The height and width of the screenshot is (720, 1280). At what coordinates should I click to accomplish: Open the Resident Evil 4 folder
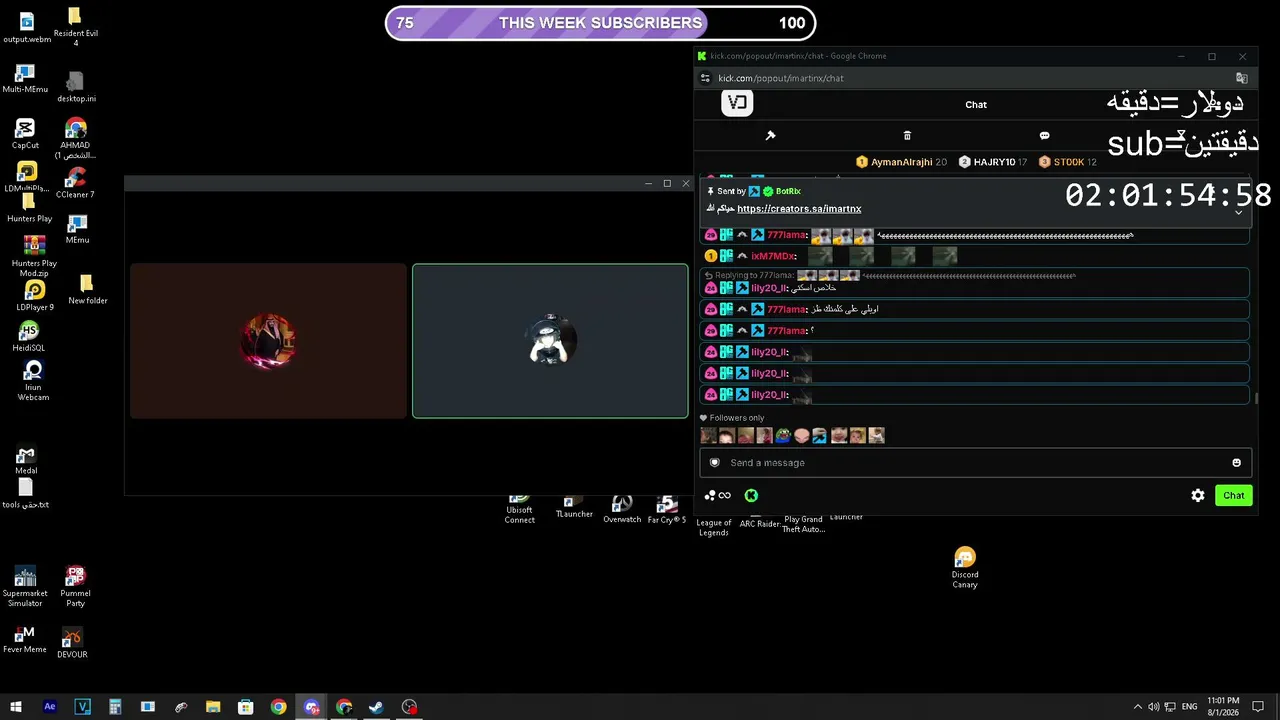pyautogui.click(x=75, y=27)
